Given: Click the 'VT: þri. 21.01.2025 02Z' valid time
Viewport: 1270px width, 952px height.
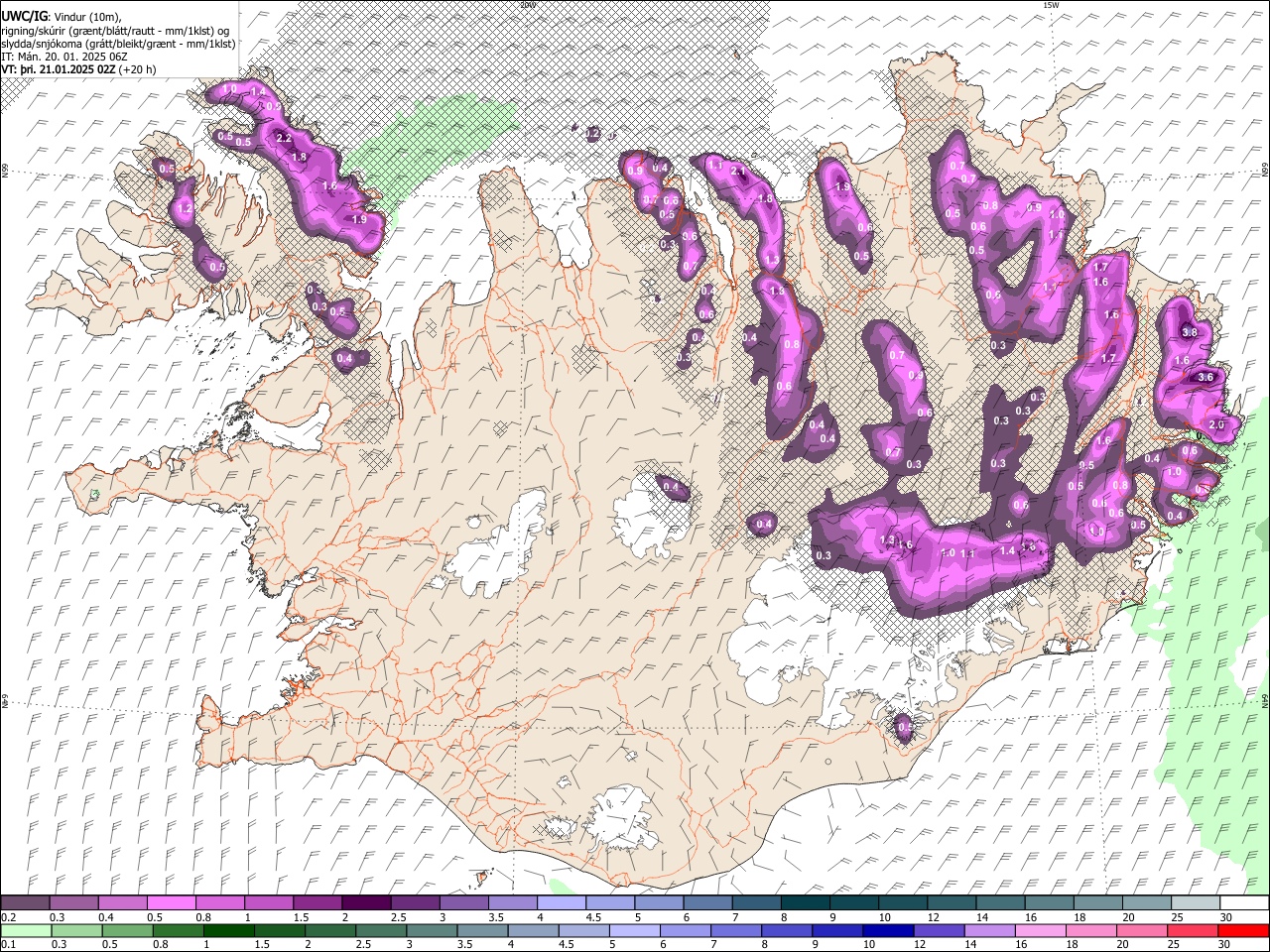Looking at the screenshot, I should (x=59, y=70).
